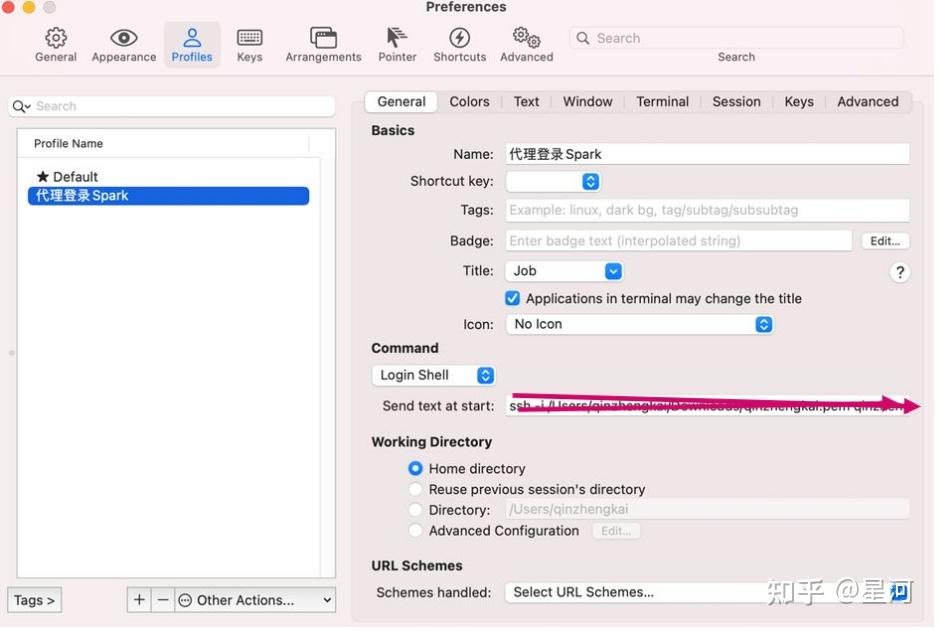Open the 'No Icon' dropdown

tap(640, 324)
